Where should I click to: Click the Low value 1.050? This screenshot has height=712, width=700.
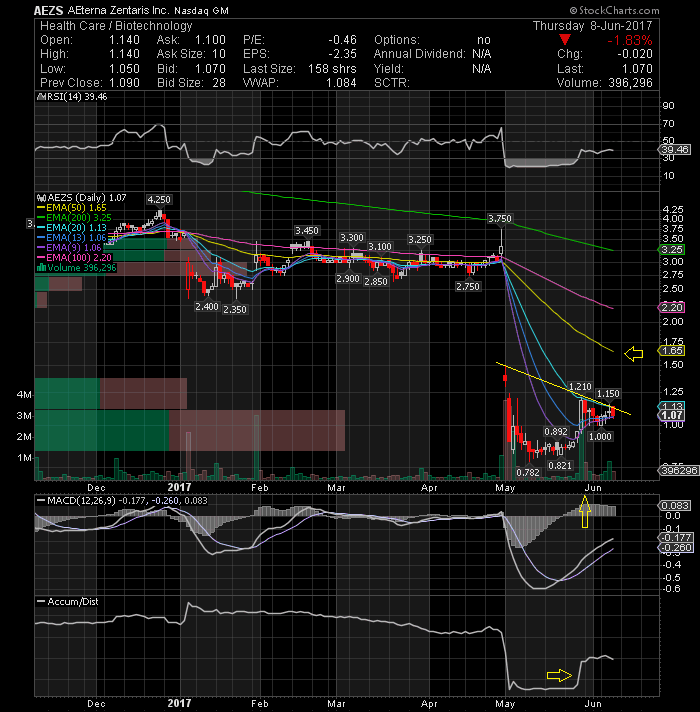(x=124, y=69)
